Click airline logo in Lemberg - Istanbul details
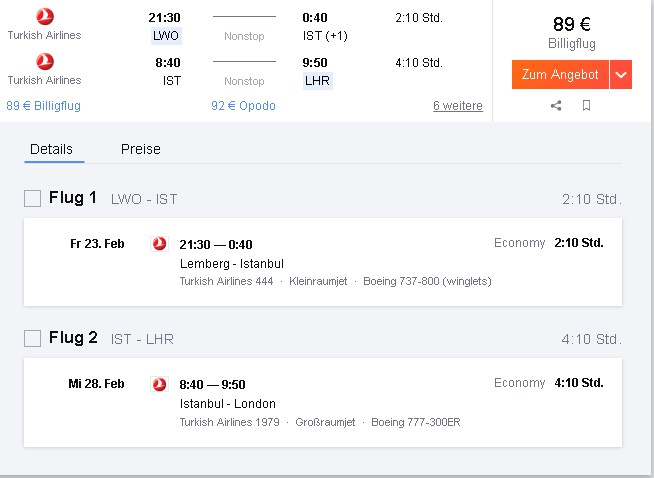 pos(159,244)
